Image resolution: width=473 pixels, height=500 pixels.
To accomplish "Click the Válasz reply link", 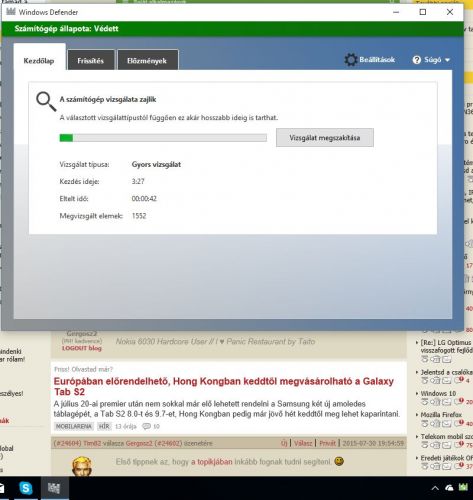I will pos(303,443).
